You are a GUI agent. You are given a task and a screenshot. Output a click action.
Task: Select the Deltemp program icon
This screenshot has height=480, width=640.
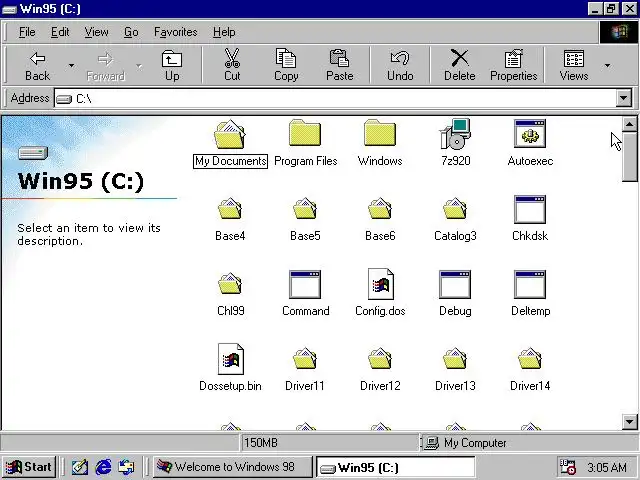(530, 284)
